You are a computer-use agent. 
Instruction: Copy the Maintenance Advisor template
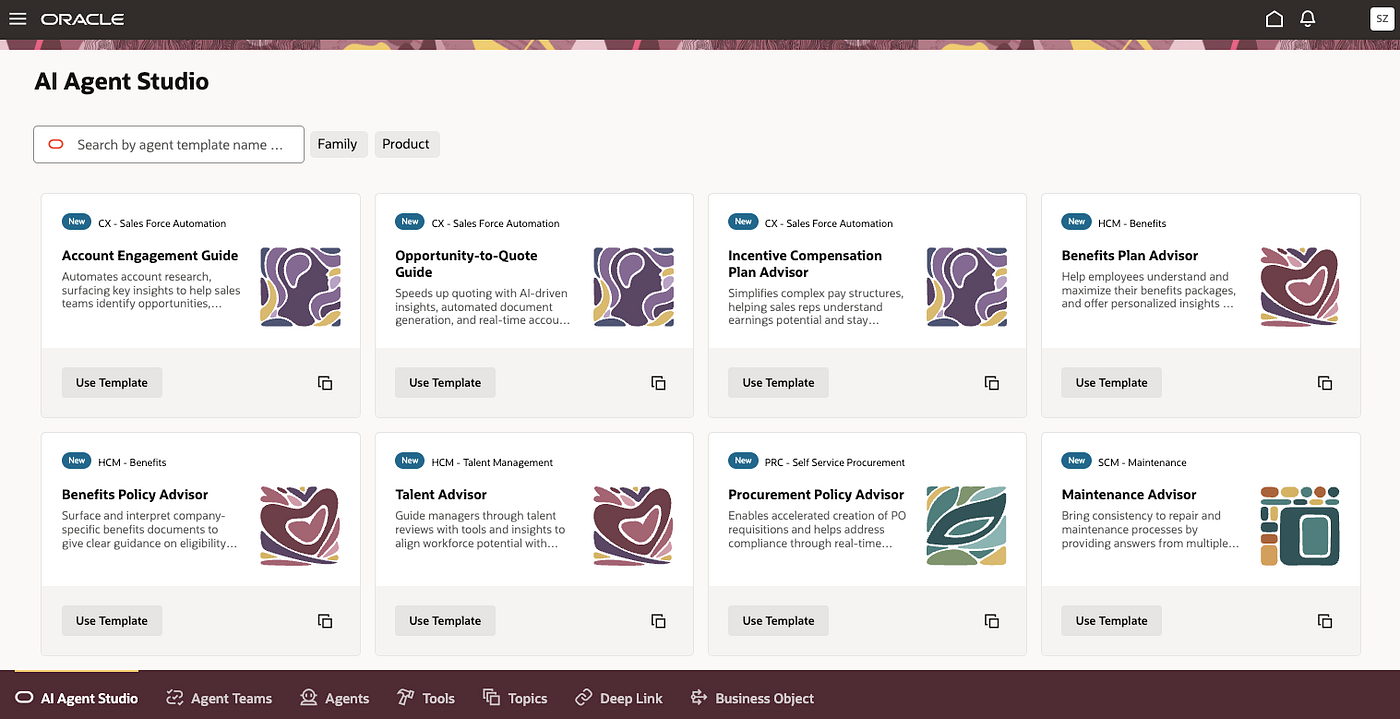click(1325, 621)
